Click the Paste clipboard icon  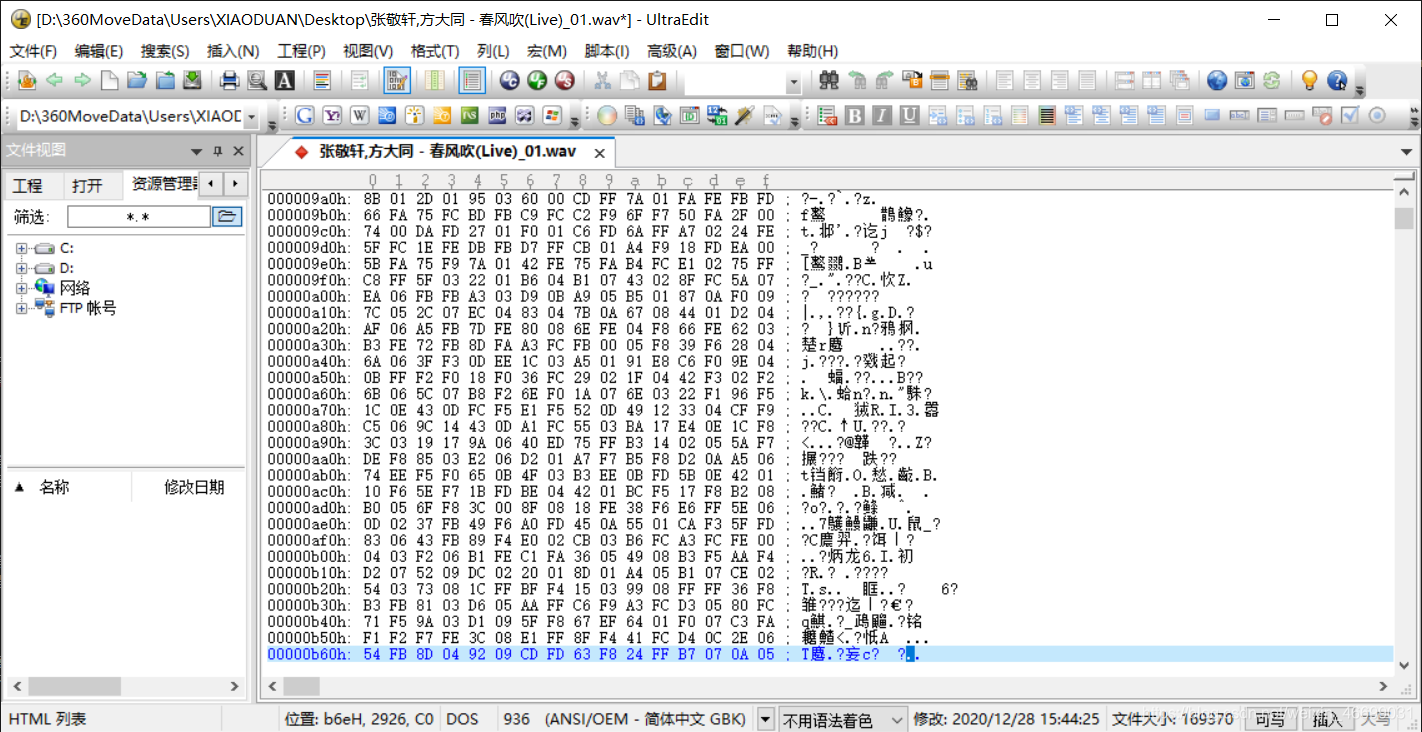coord(657,81)
